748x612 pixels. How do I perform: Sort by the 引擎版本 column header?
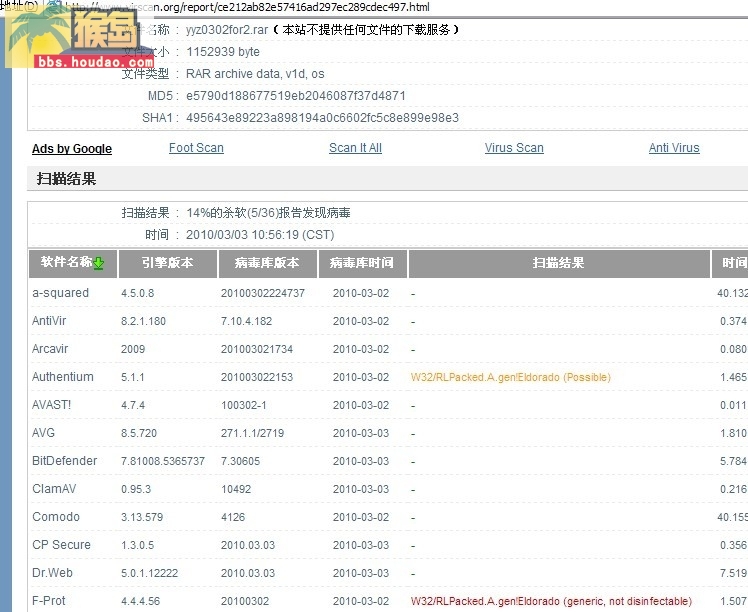pos(168,263)
